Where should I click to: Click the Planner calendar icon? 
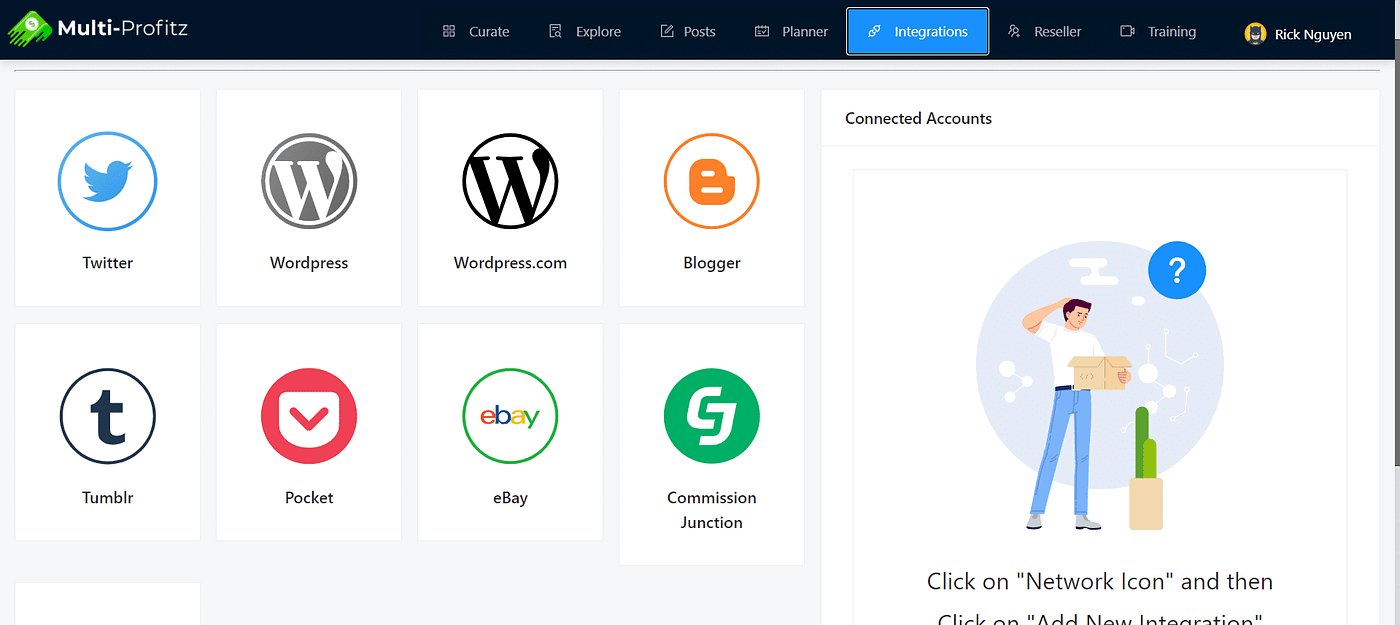(x=762, y=31)
